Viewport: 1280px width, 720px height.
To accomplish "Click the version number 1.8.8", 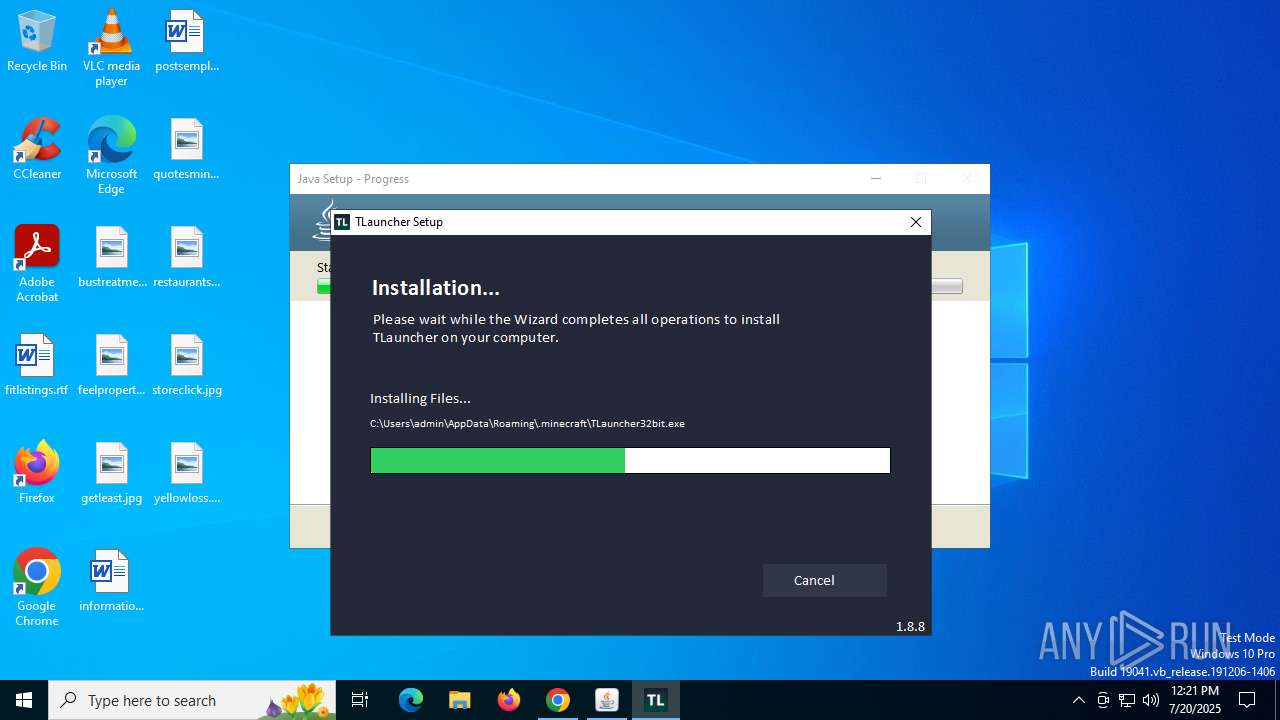I will [910, 627].
